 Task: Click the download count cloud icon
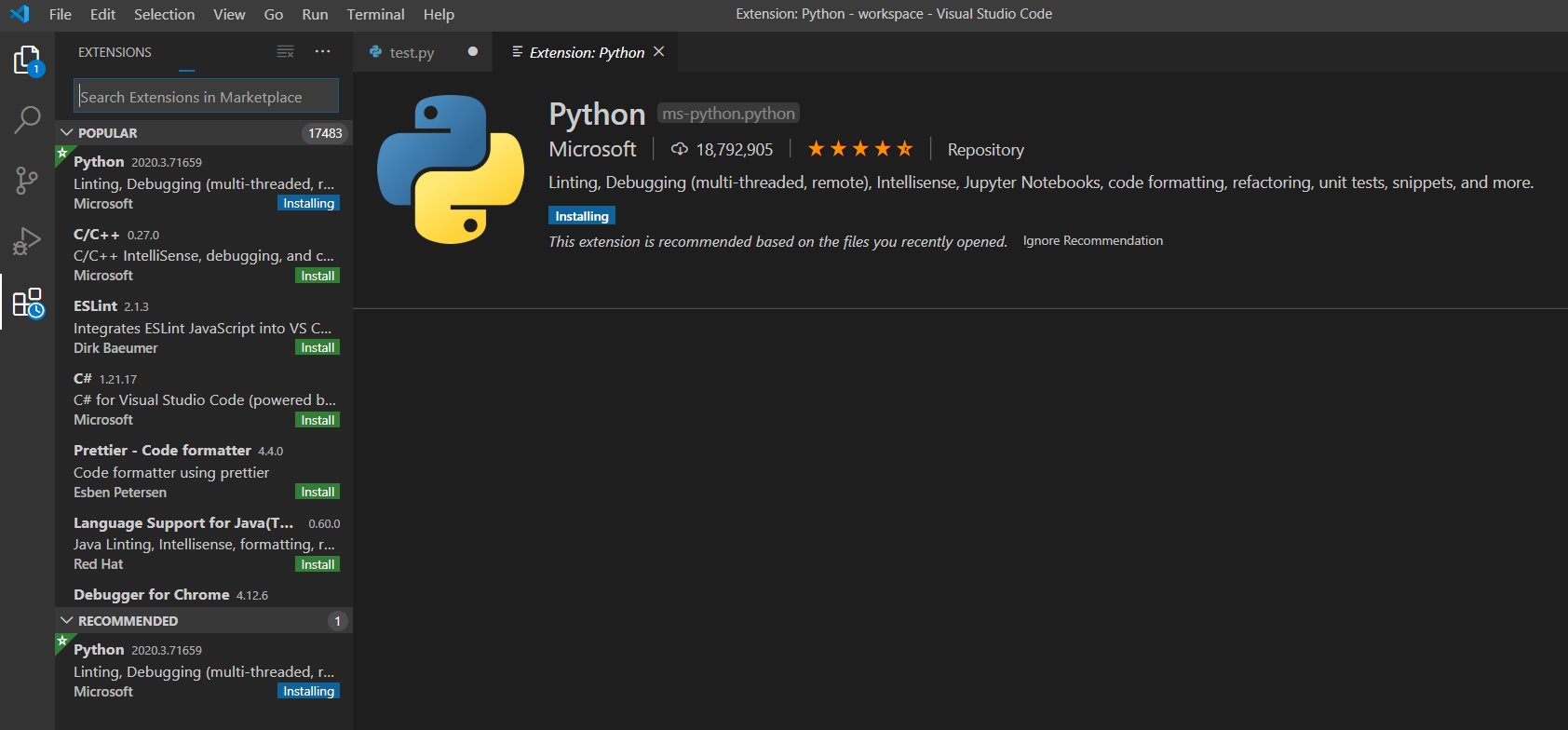click(680, 149)
